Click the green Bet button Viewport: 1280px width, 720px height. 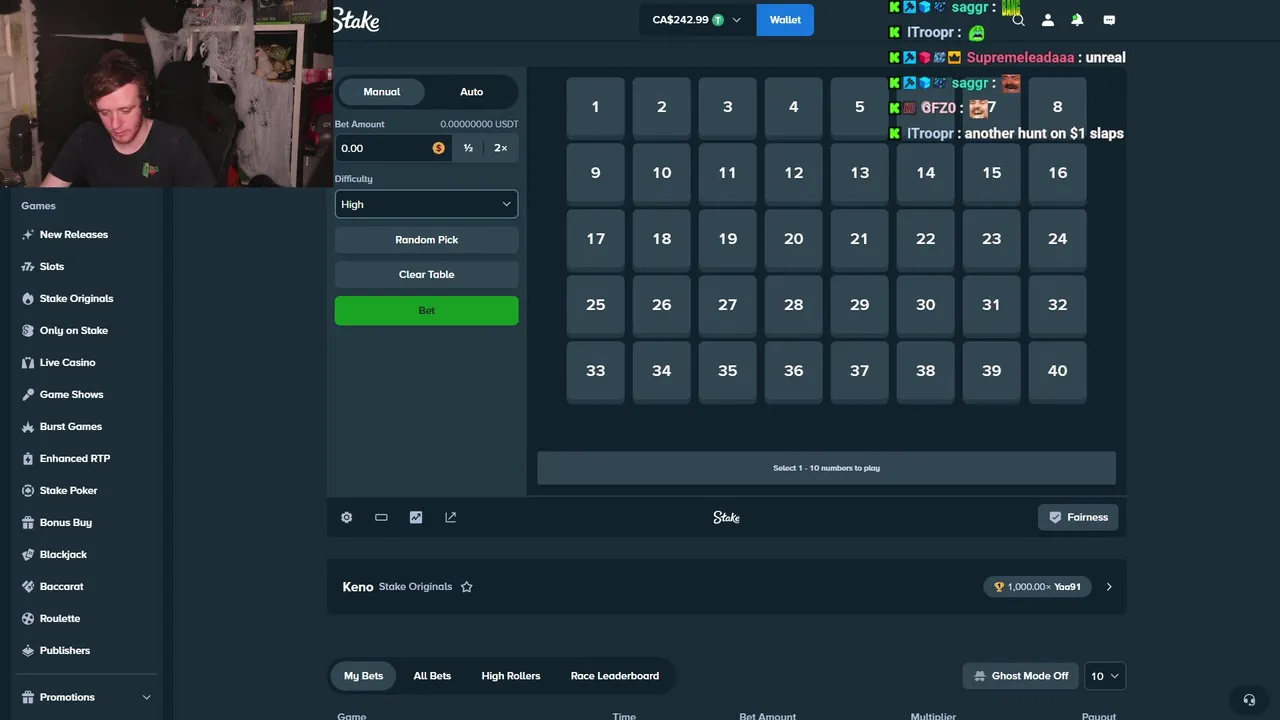tap(427, 310)
